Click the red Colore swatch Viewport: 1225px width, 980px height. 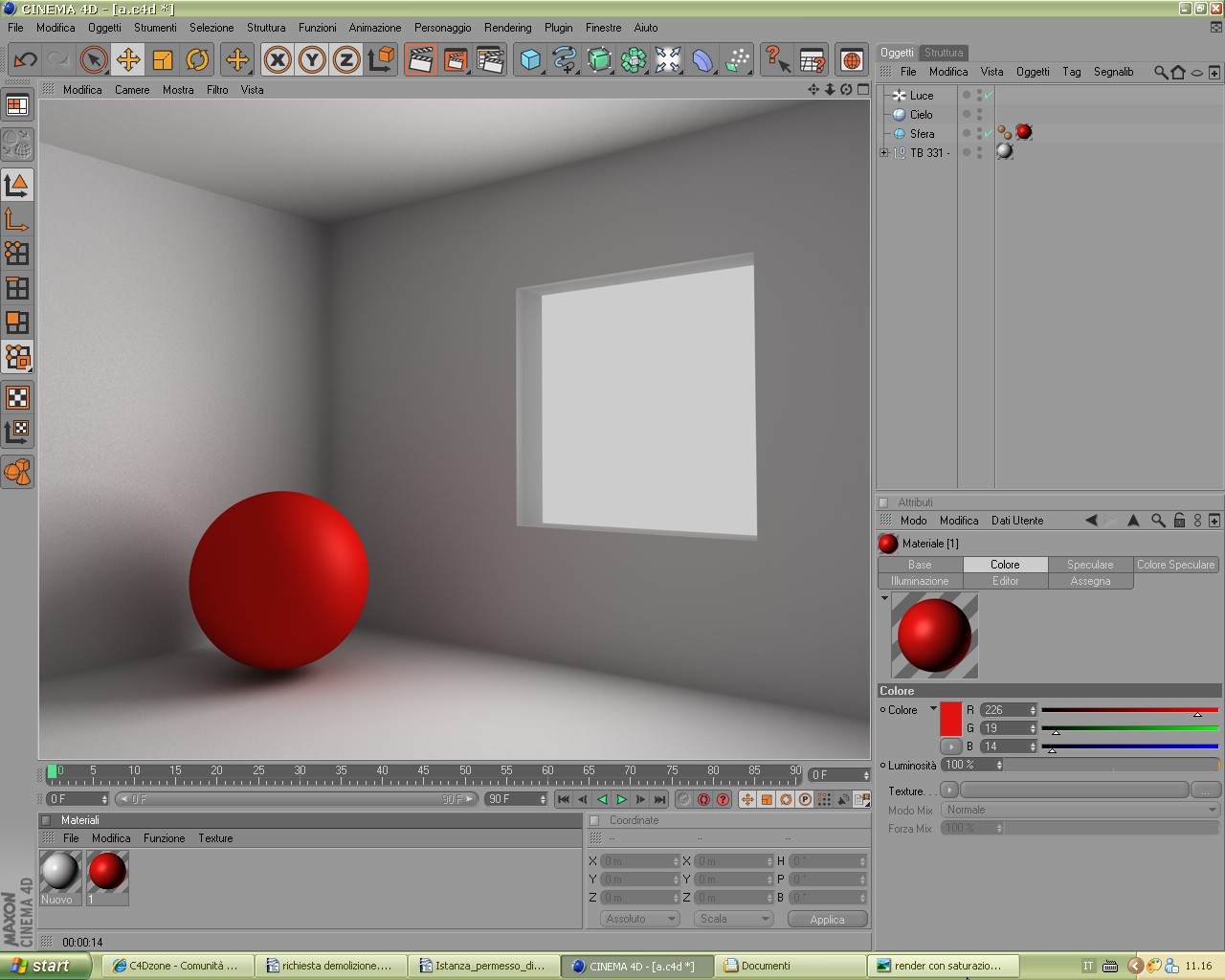[x=950, y=719]
